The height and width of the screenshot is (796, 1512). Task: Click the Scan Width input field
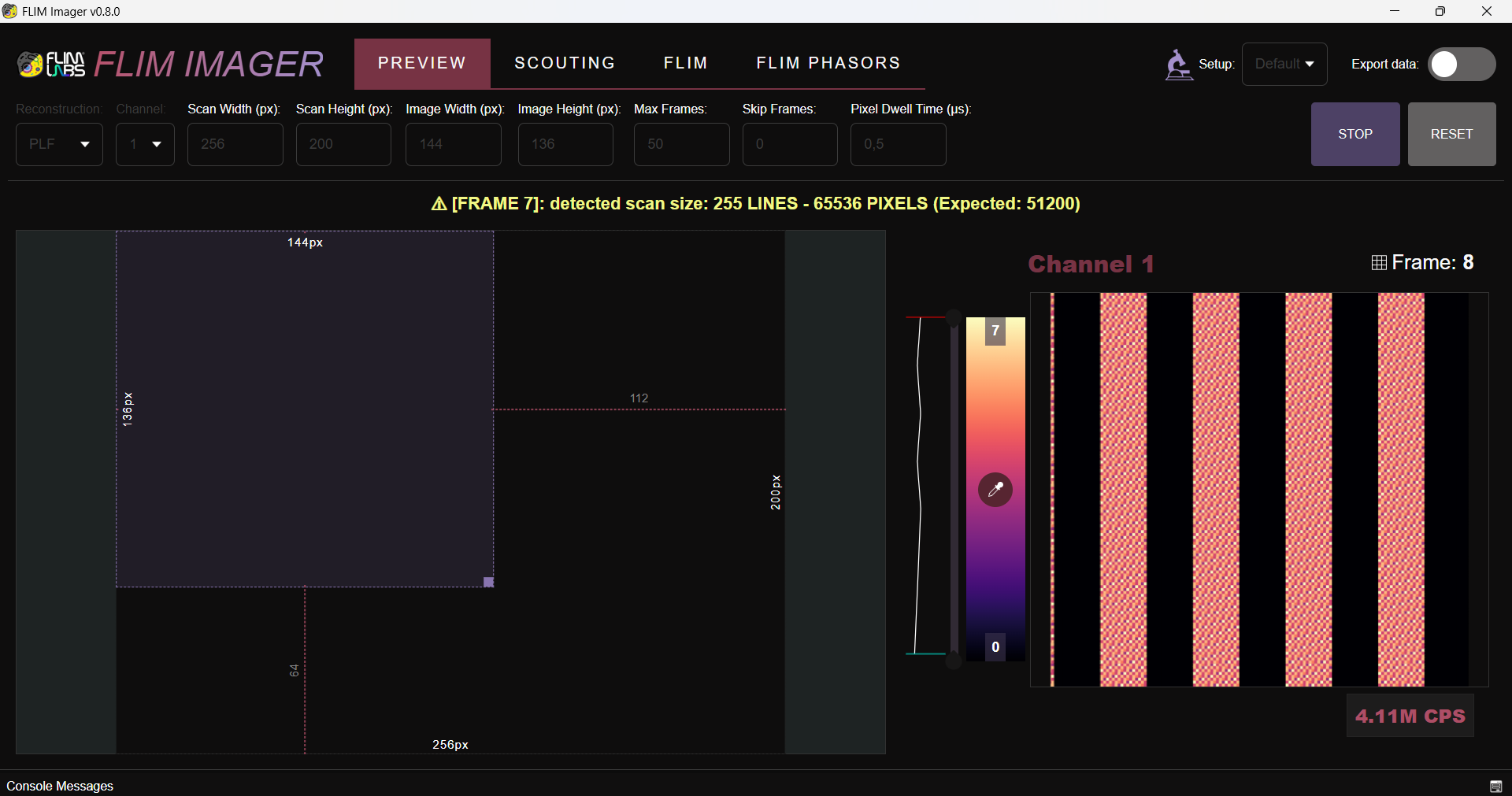(235, 144)
